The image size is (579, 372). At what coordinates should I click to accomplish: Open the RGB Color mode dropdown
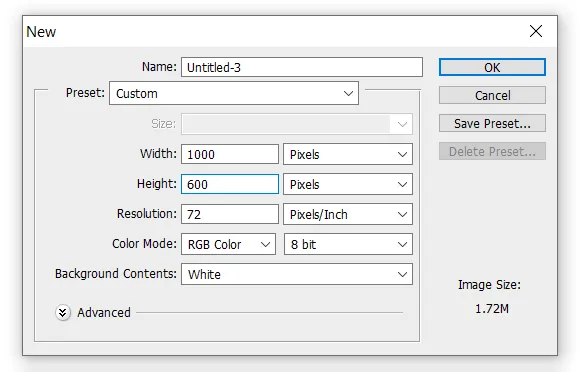click(228, 244)
